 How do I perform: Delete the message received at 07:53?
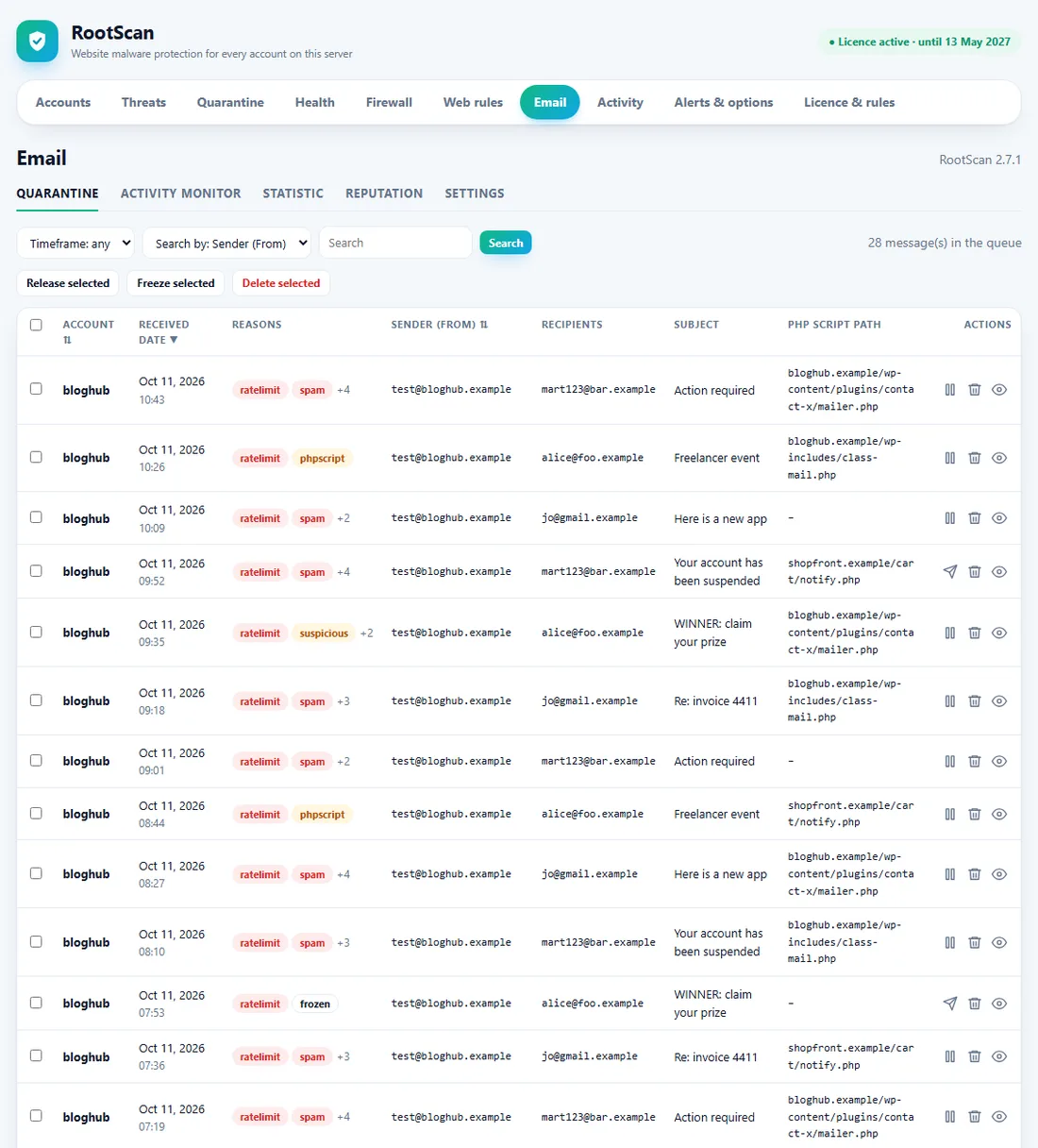click(975, 1004)
